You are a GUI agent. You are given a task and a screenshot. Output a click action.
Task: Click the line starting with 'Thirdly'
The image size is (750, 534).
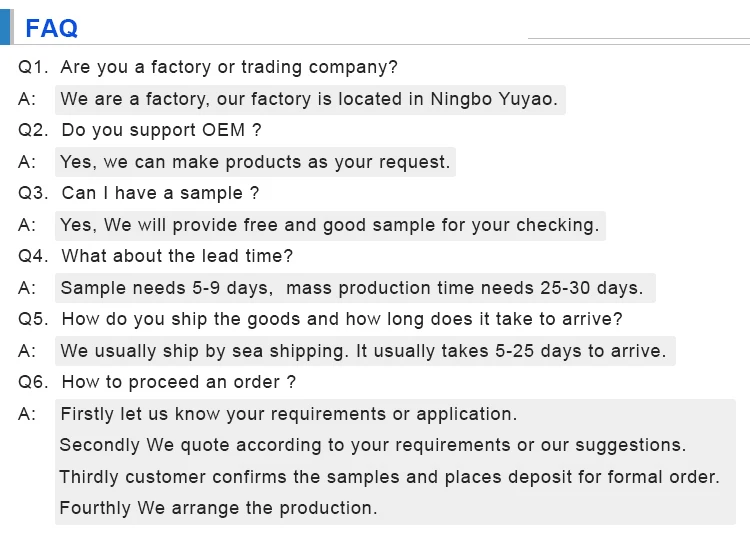(x=389, y=477)
